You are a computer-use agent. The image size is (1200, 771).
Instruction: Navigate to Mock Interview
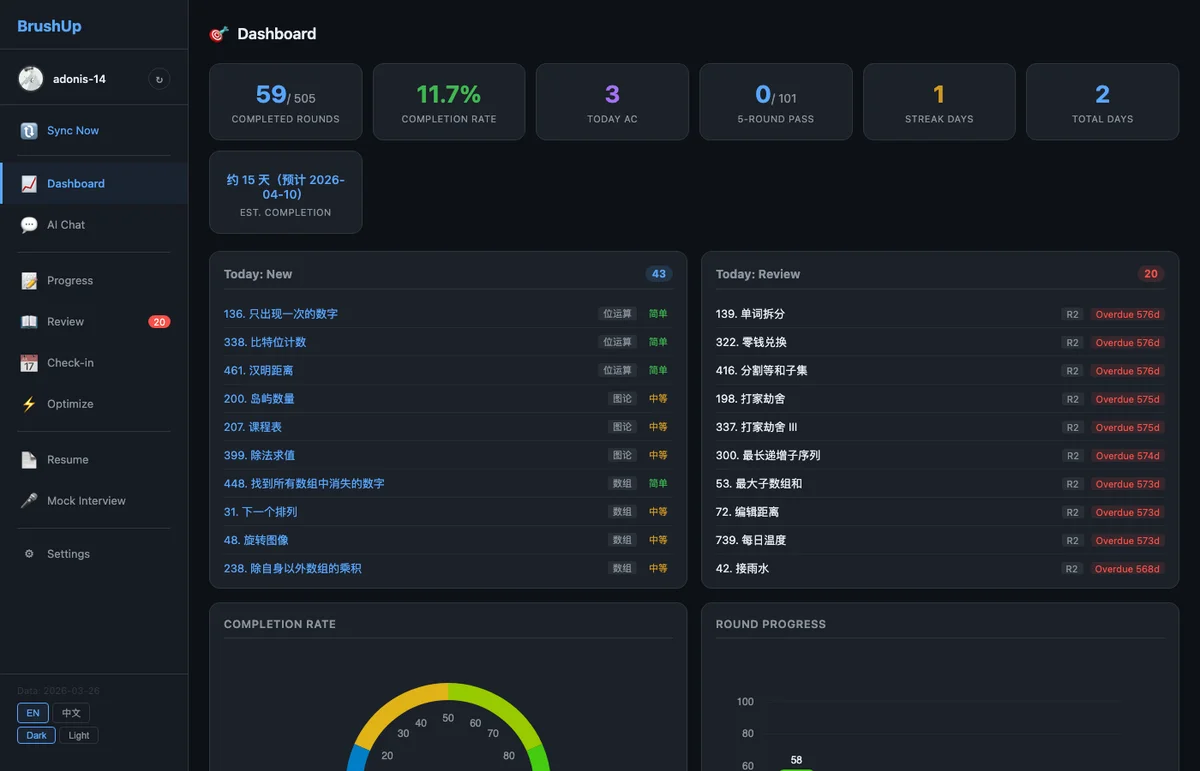click(94, 501)
